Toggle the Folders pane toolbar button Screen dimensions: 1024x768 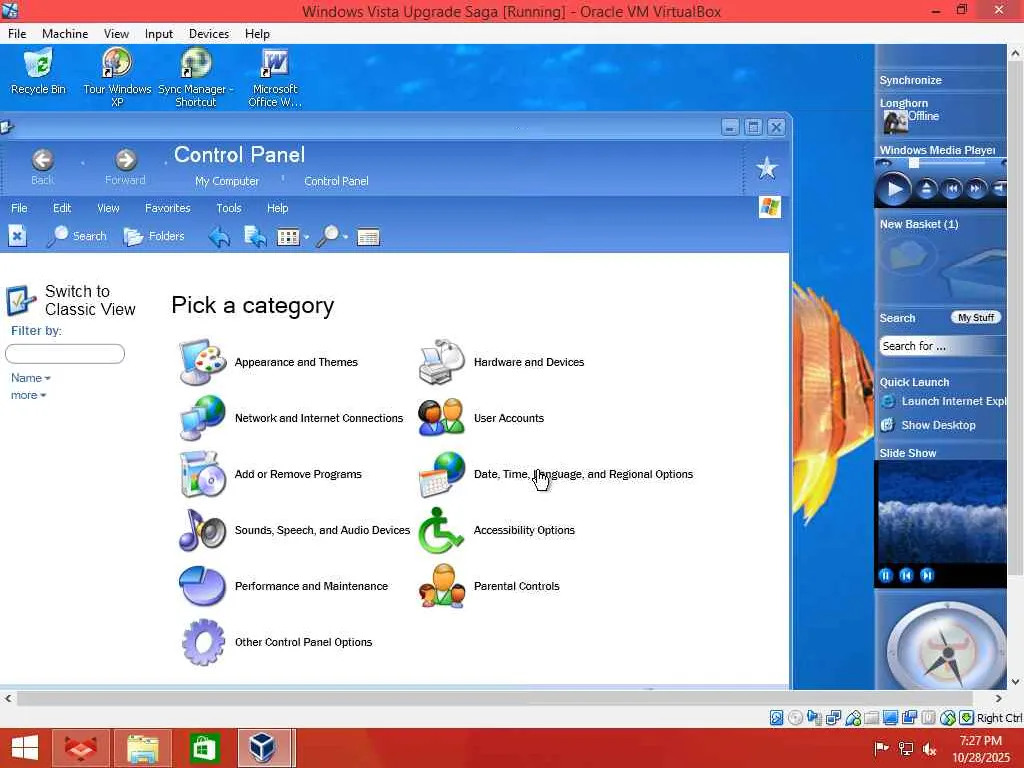tap(154, 236)
